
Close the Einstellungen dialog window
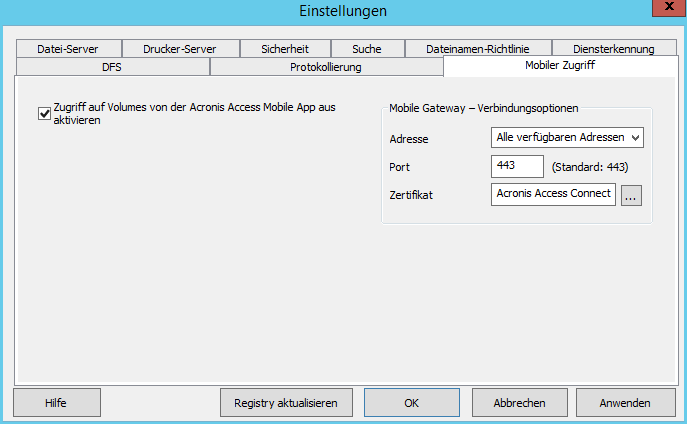click(669, 7)
